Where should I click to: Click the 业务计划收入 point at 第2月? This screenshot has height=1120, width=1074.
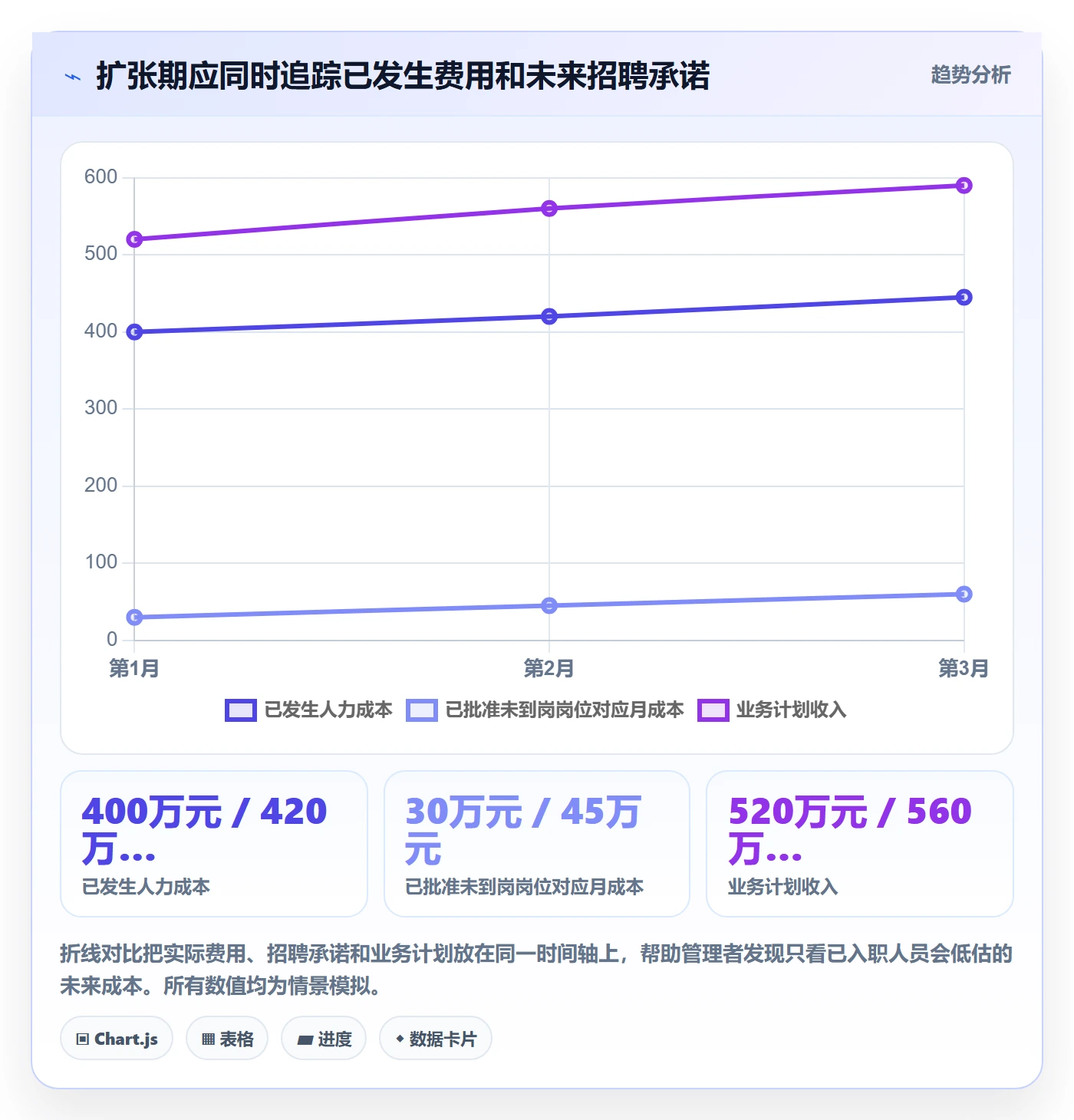pyautogui.click(x=549, y=209)
